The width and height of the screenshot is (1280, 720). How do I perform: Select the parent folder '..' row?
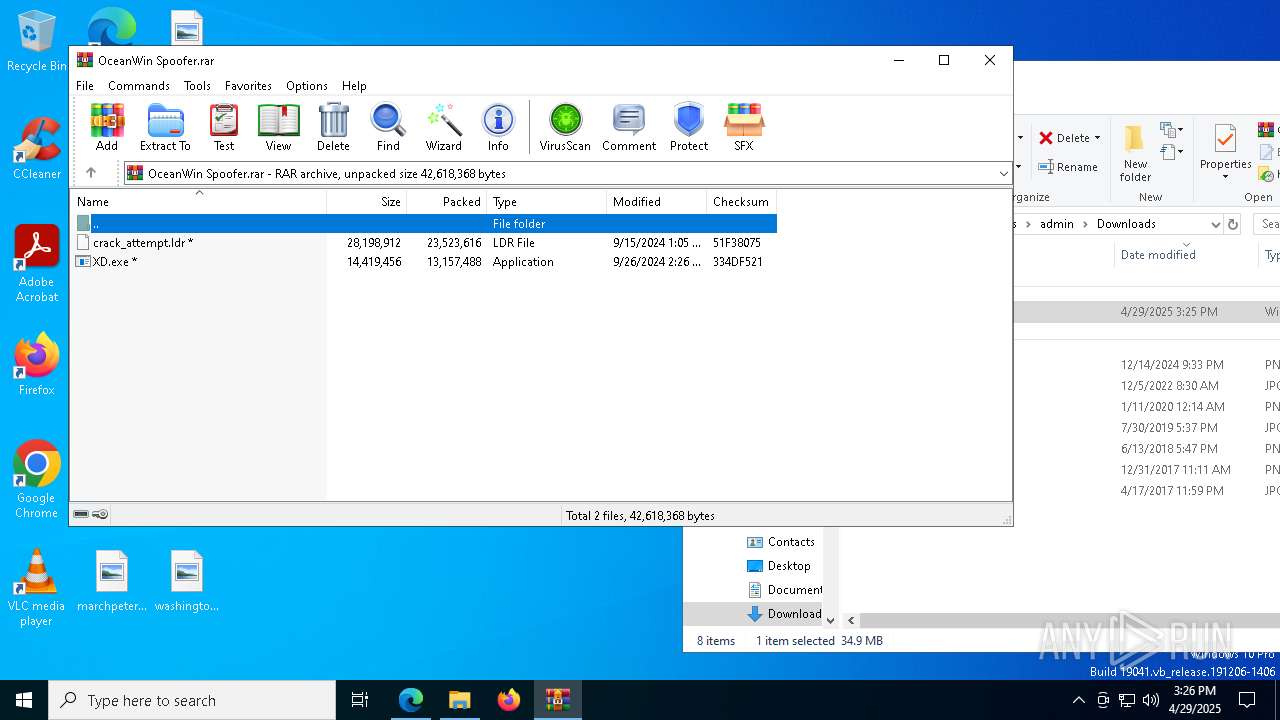[423, 224]
